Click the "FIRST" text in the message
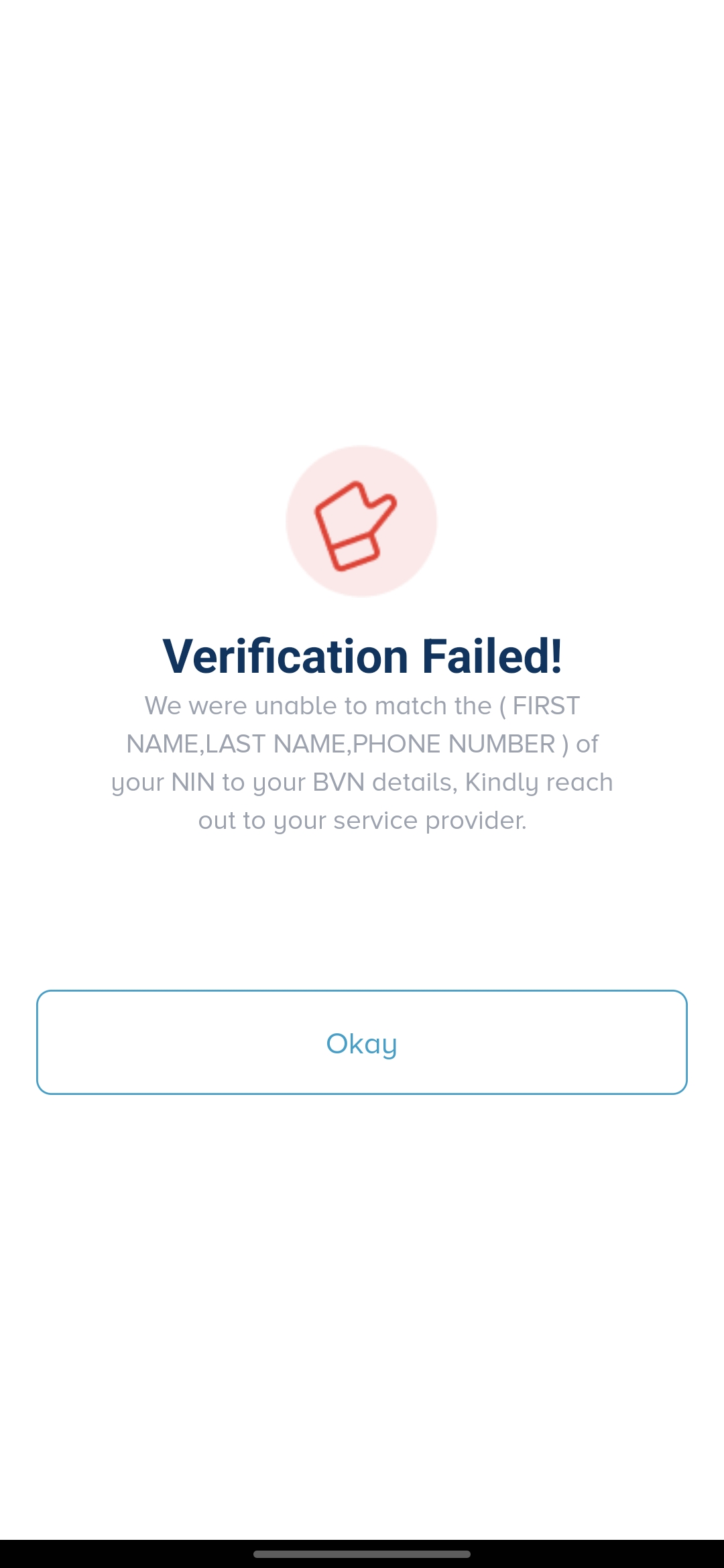 click(x=546, y=706)
